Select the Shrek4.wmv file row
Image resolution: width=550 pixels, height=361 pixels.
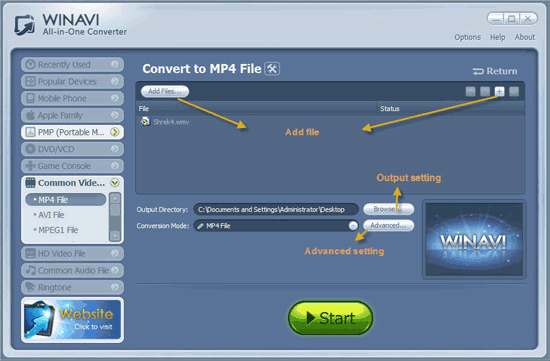[330, 122]
